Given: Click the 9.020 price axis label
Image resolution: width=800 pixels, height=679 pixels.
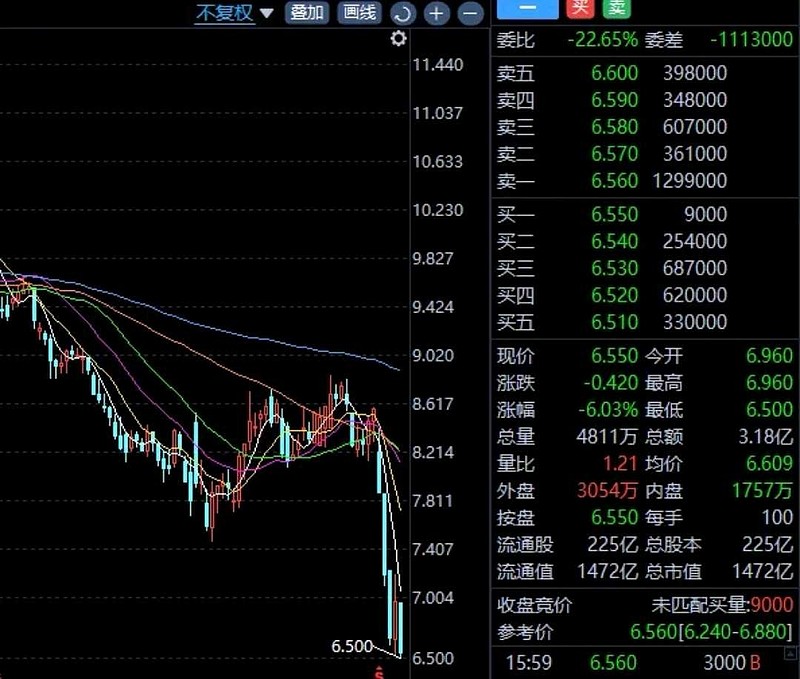Looking at the screenshot, I should 433,356.
